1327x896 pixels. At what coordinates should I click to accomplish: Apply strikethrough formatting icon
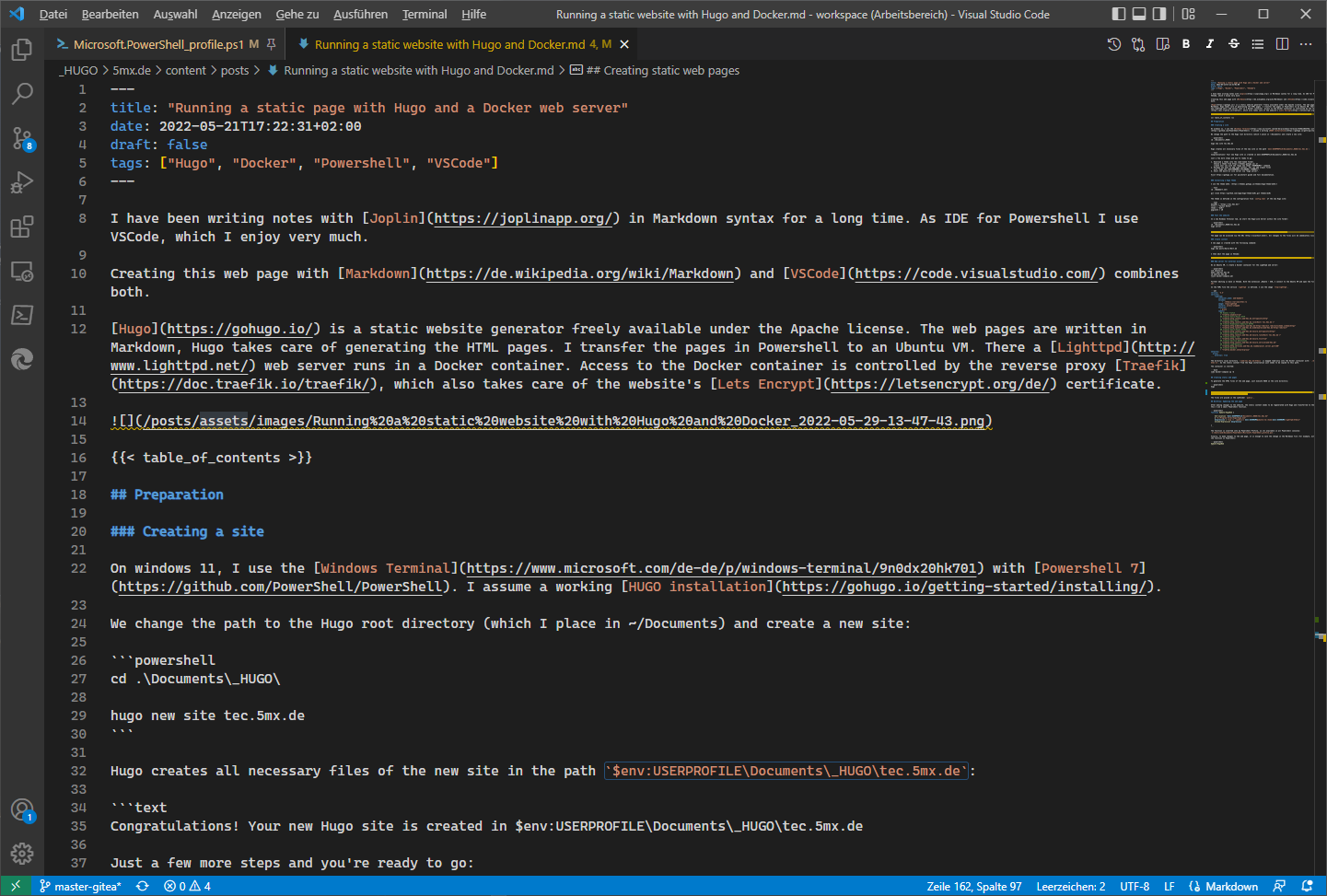(x=1234, y=44)
